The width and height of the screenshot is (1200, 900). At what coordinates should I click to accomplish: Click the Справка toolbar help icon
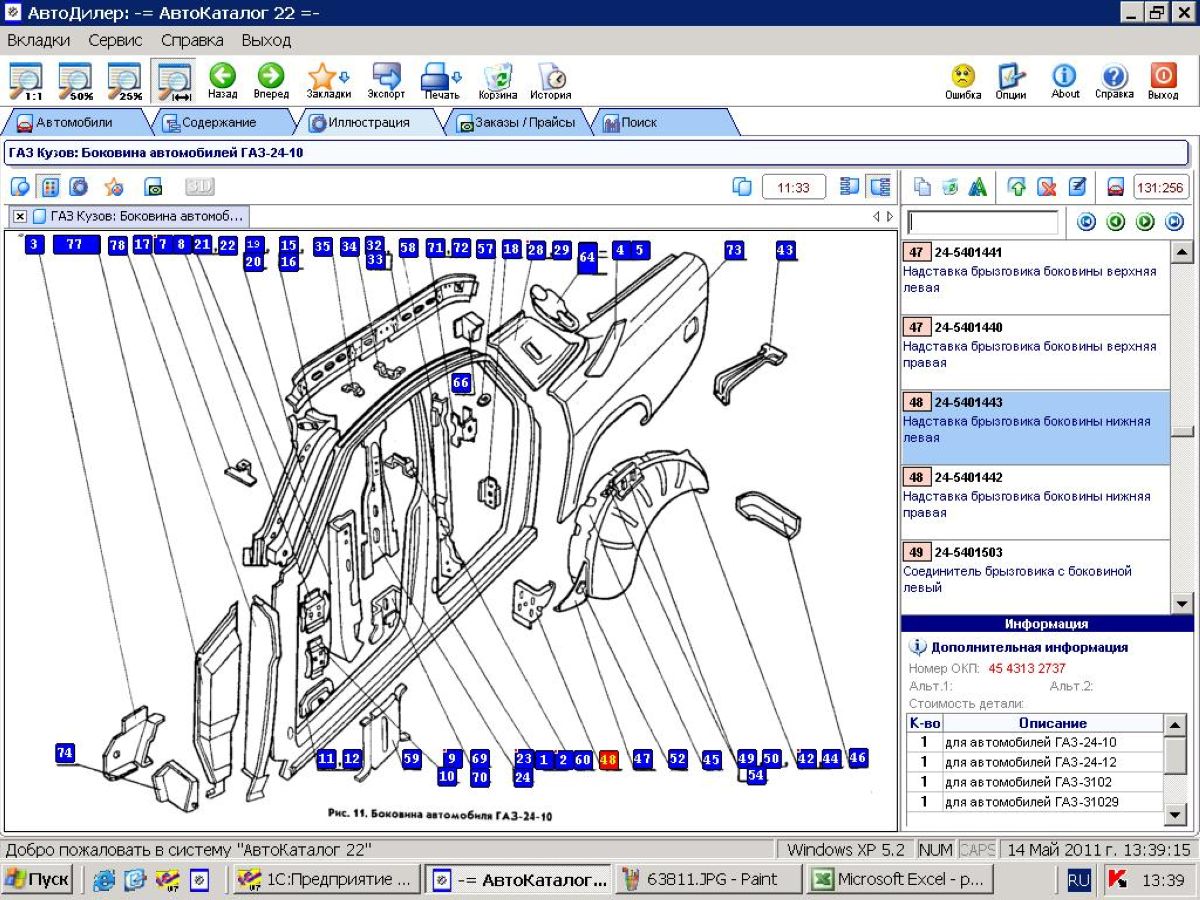tap(1114, 81)
